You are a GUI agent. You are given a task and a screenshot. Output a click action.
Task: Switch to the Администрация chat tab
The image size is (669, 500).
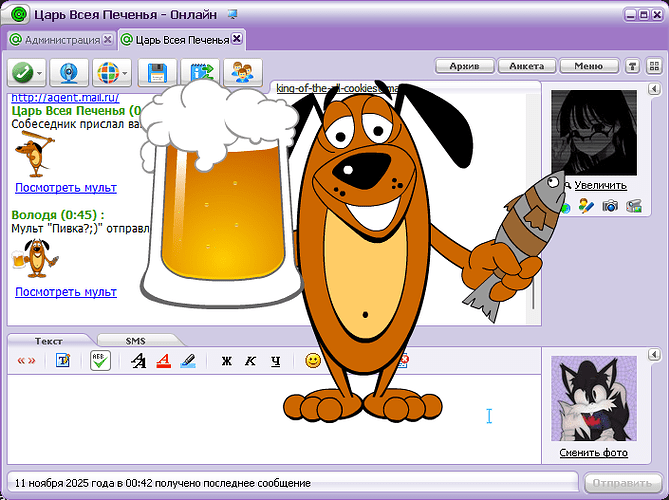[61, 40]
